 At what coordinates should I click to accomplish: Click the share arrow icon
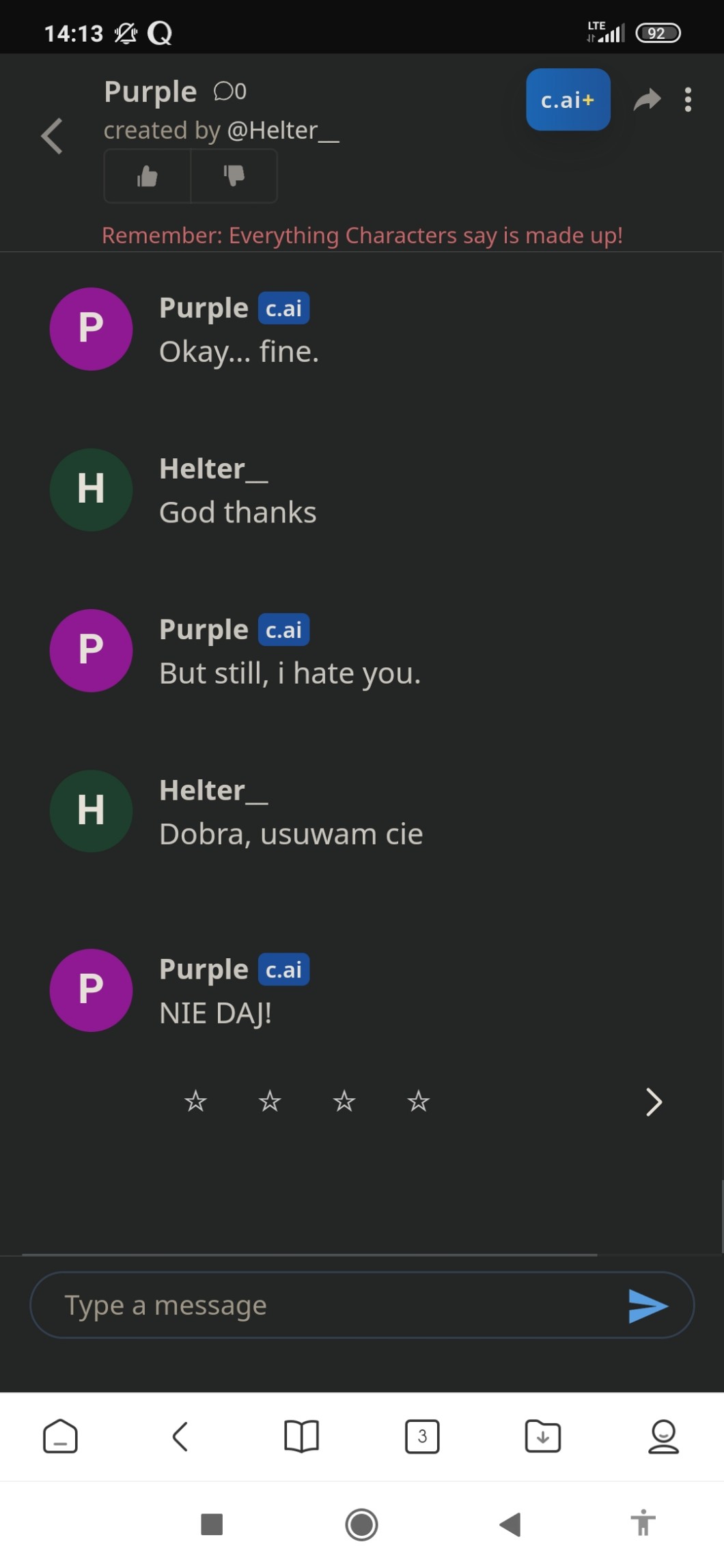(647, 100)
